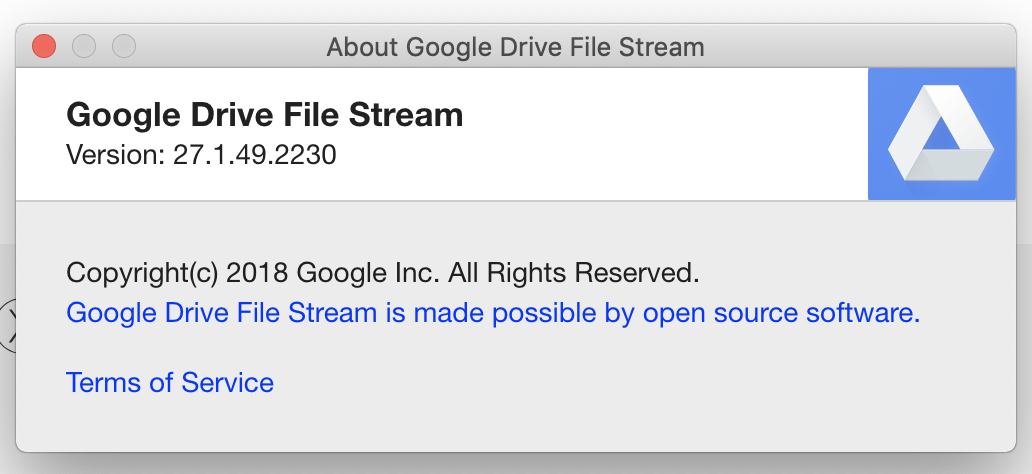Click the bold "Google Drive File Stream" heading
The width and height of the screenshot is (1032, 474).
coord(264,115)
